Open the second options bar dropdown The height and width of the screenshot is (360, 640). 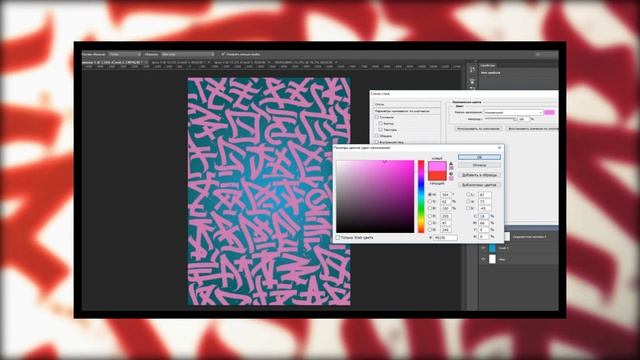click(x=188, y=54)
